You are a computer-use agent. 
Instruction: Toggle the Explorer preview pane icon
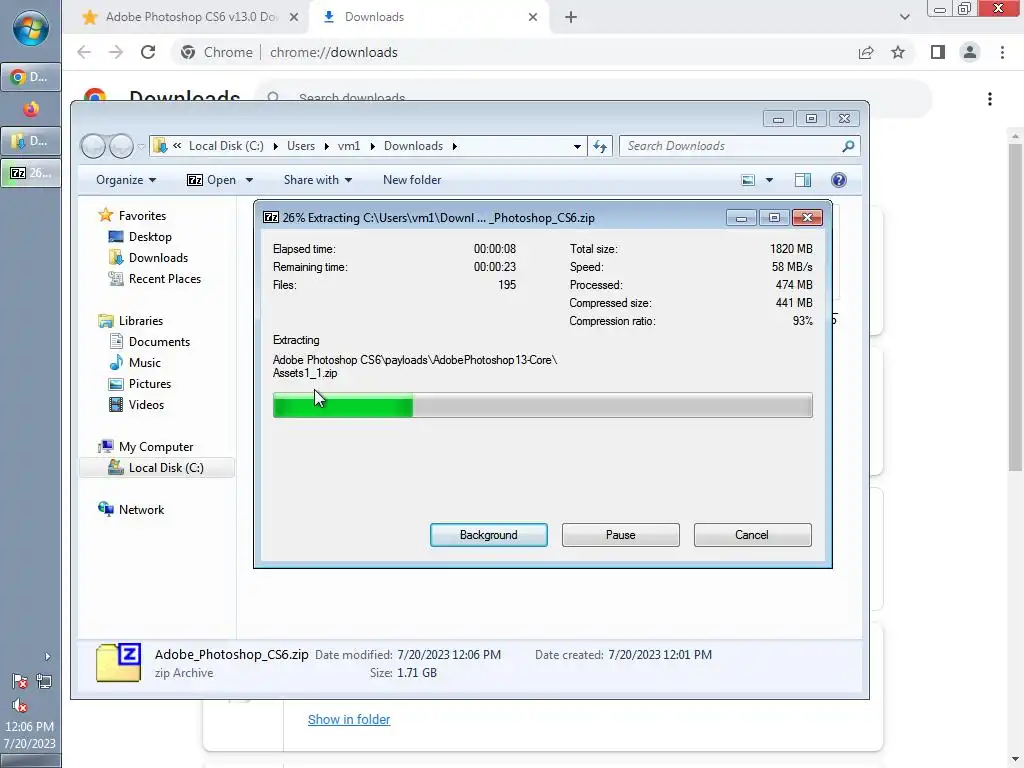tap(803, 180)
